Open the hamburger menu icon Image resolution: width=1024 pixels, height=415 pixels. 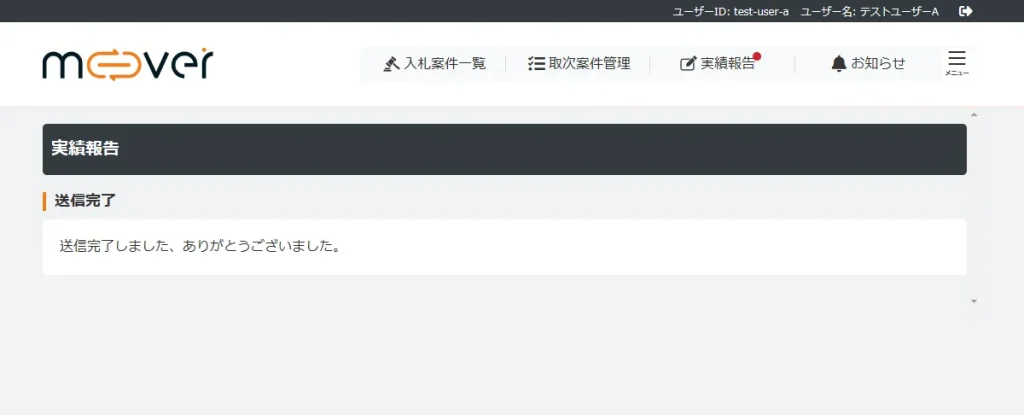coord(957,58)
